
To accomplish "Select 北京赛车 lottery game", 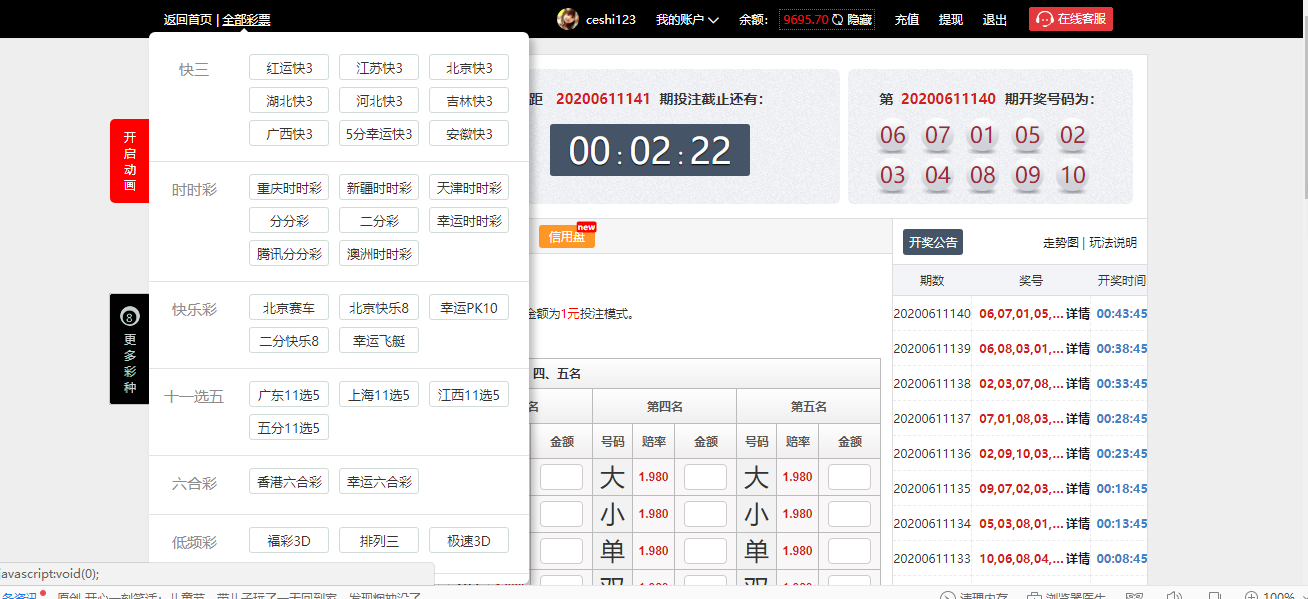I will coord(289,308).
